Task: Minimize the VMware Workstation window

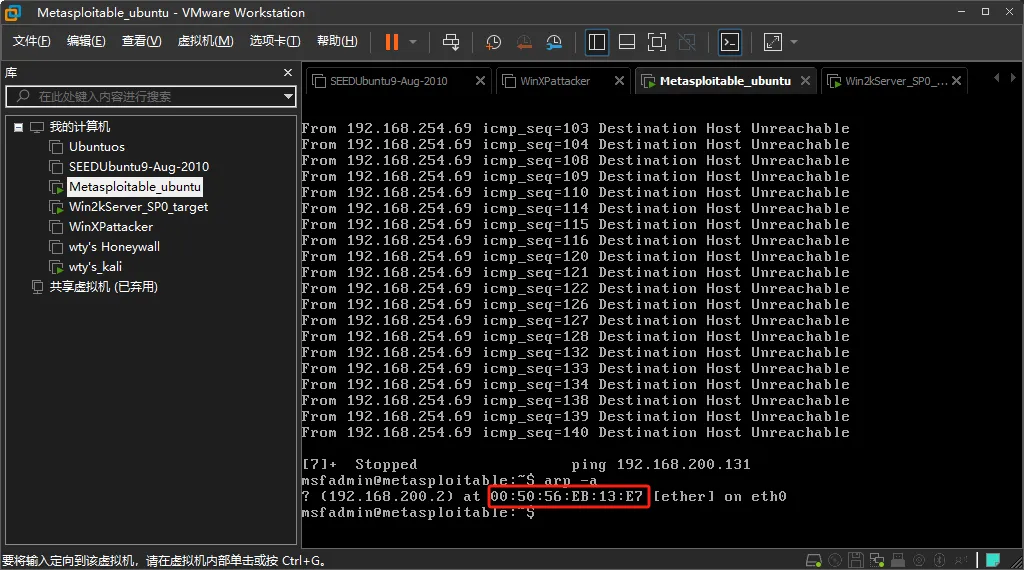Action: 961,12
